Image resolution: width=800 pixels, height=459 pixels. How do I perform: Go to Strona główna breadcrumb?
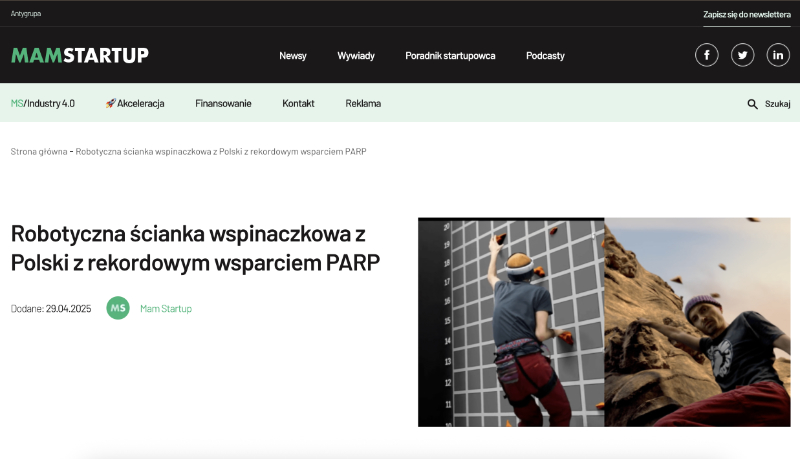(39, 151)
